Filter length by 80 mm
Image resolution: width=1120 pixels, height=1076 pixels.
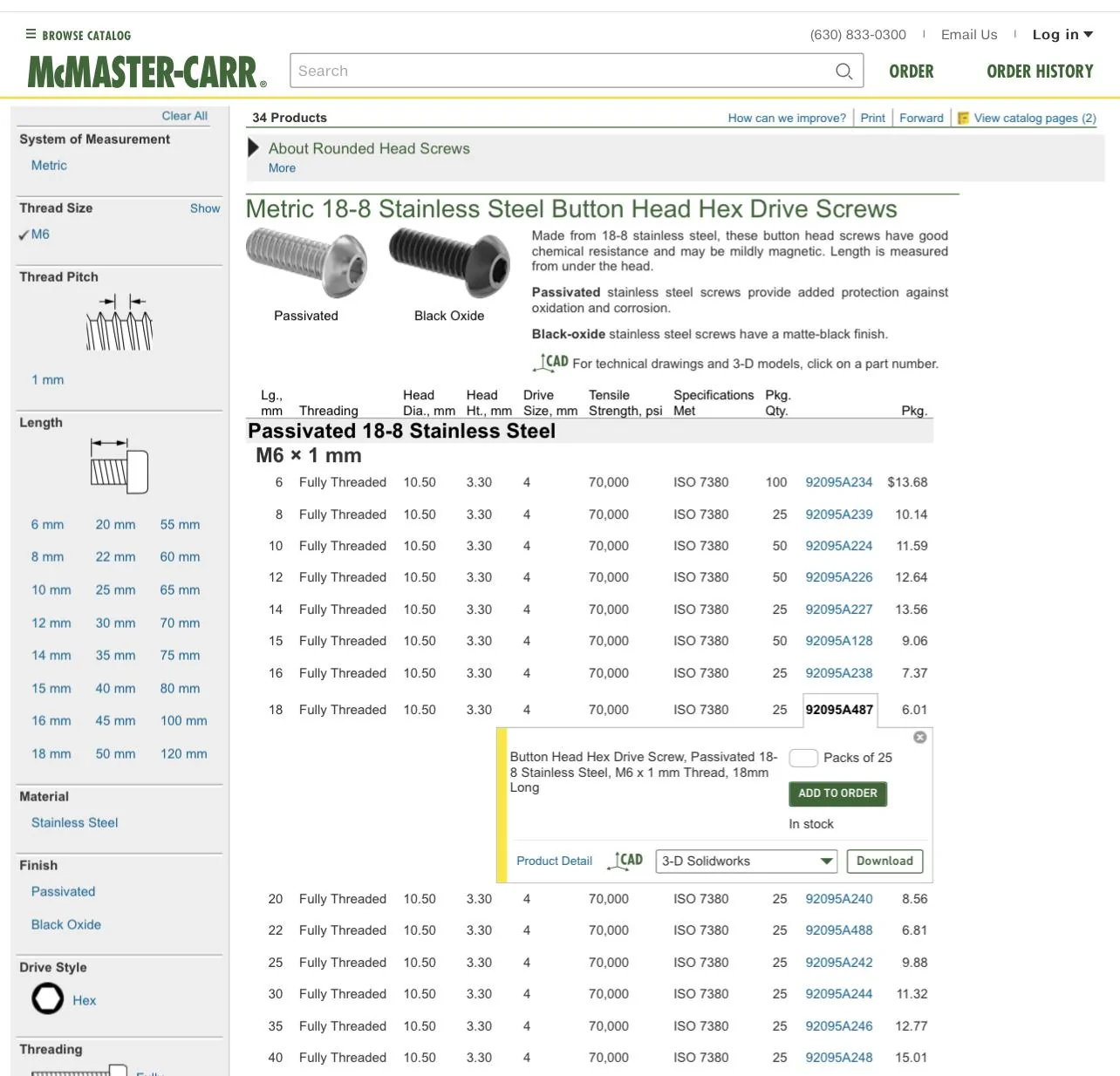pos(180,689)
